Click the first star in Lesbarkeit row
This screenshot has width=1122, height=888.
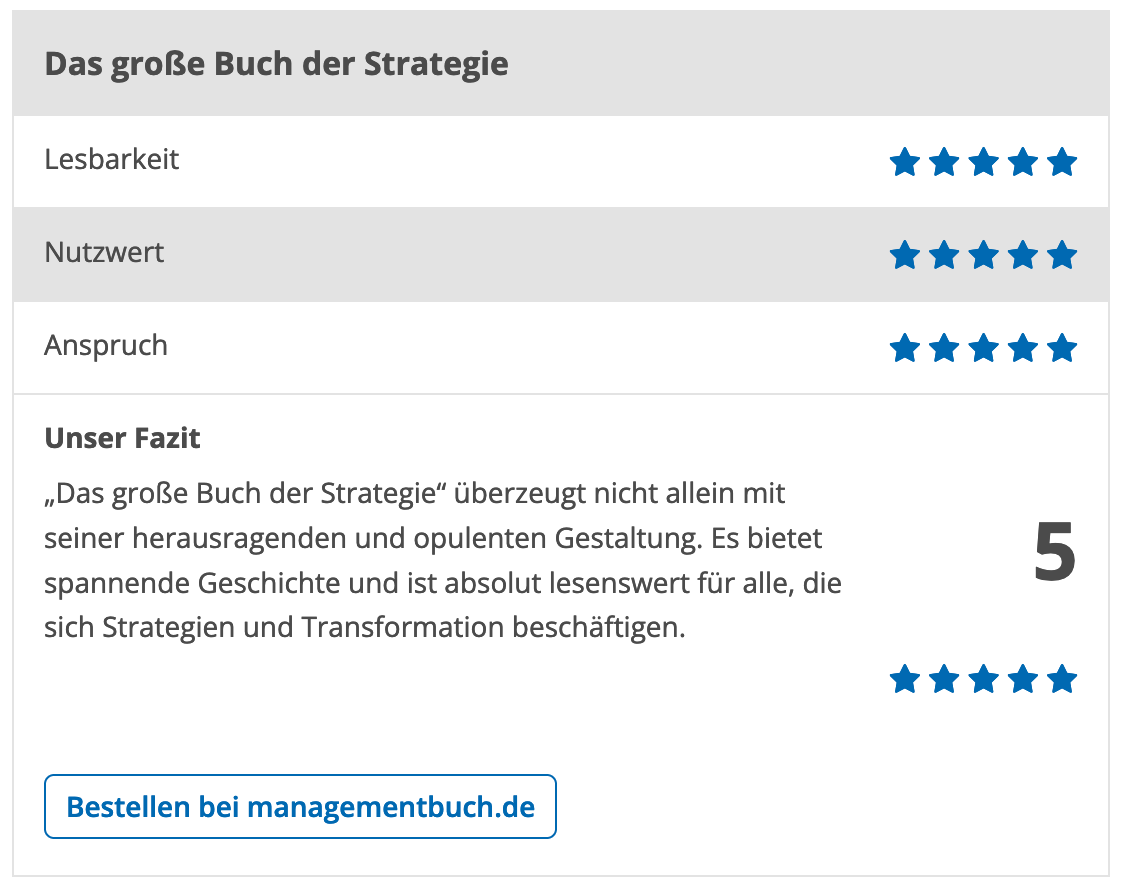904,162
